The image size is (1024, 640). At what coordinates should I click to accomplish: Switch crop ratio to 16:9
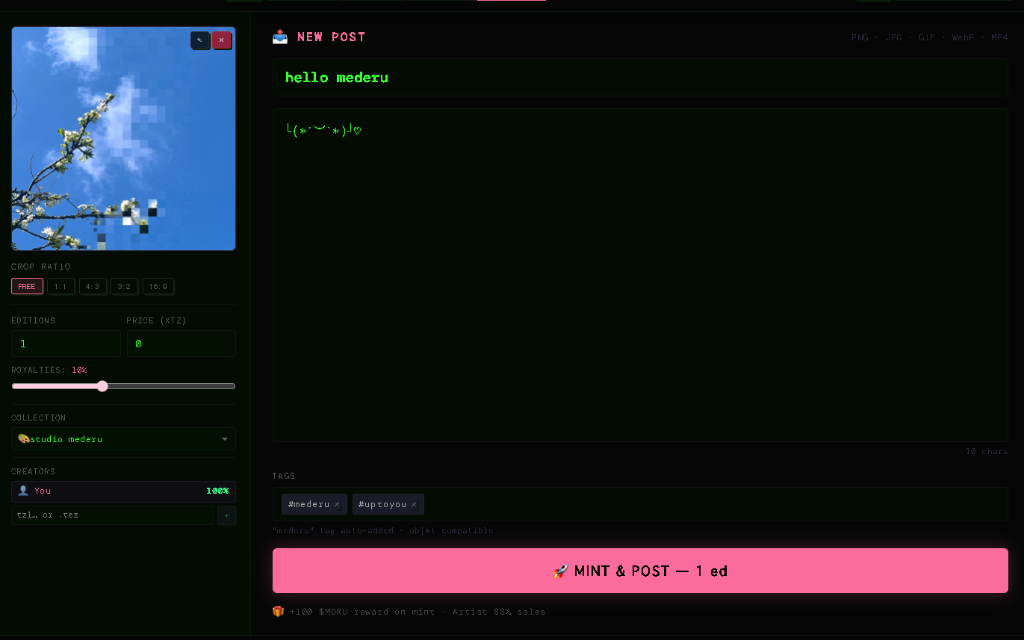(158, 287)
